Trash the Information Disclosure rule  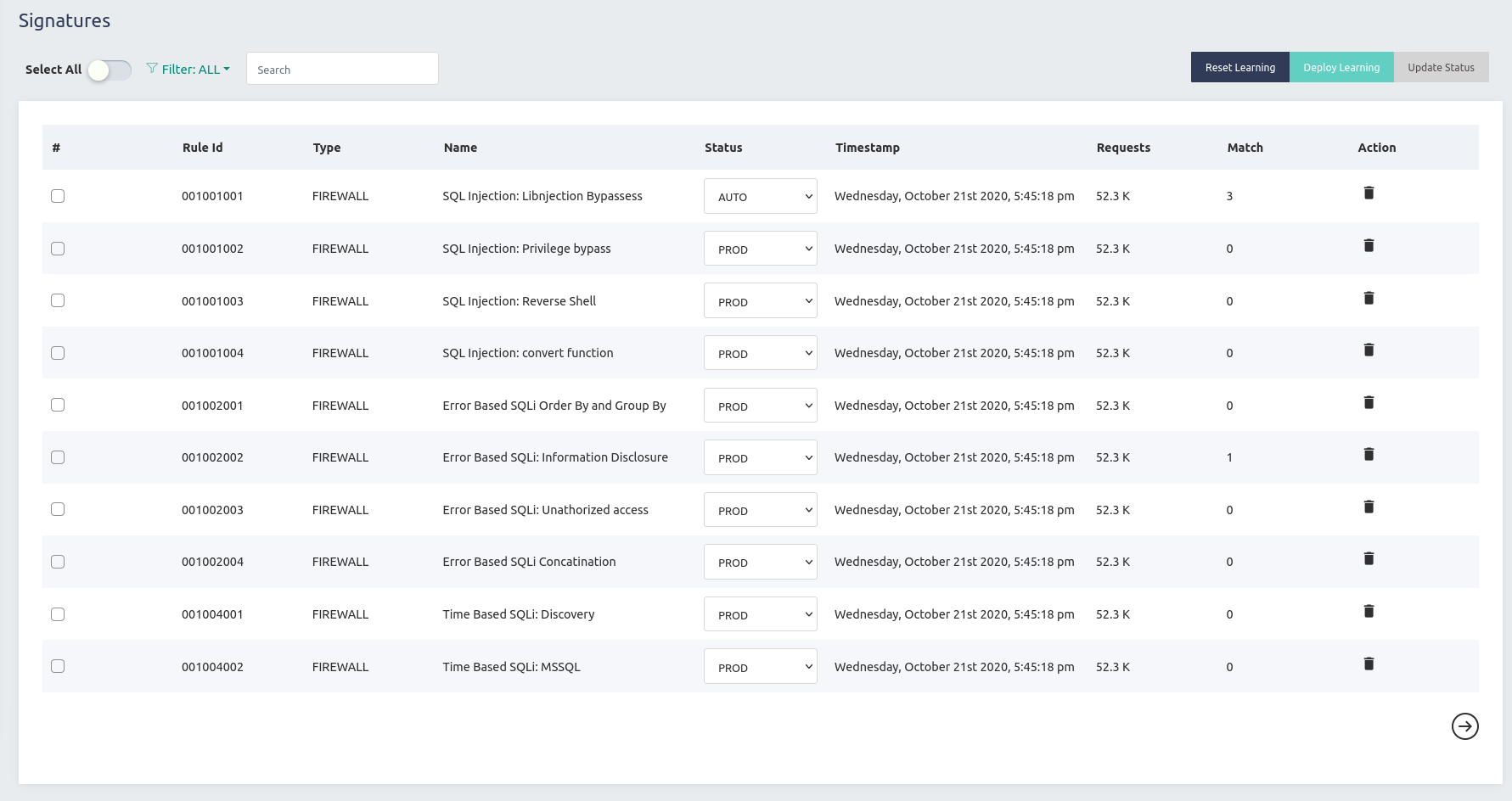1369,454
